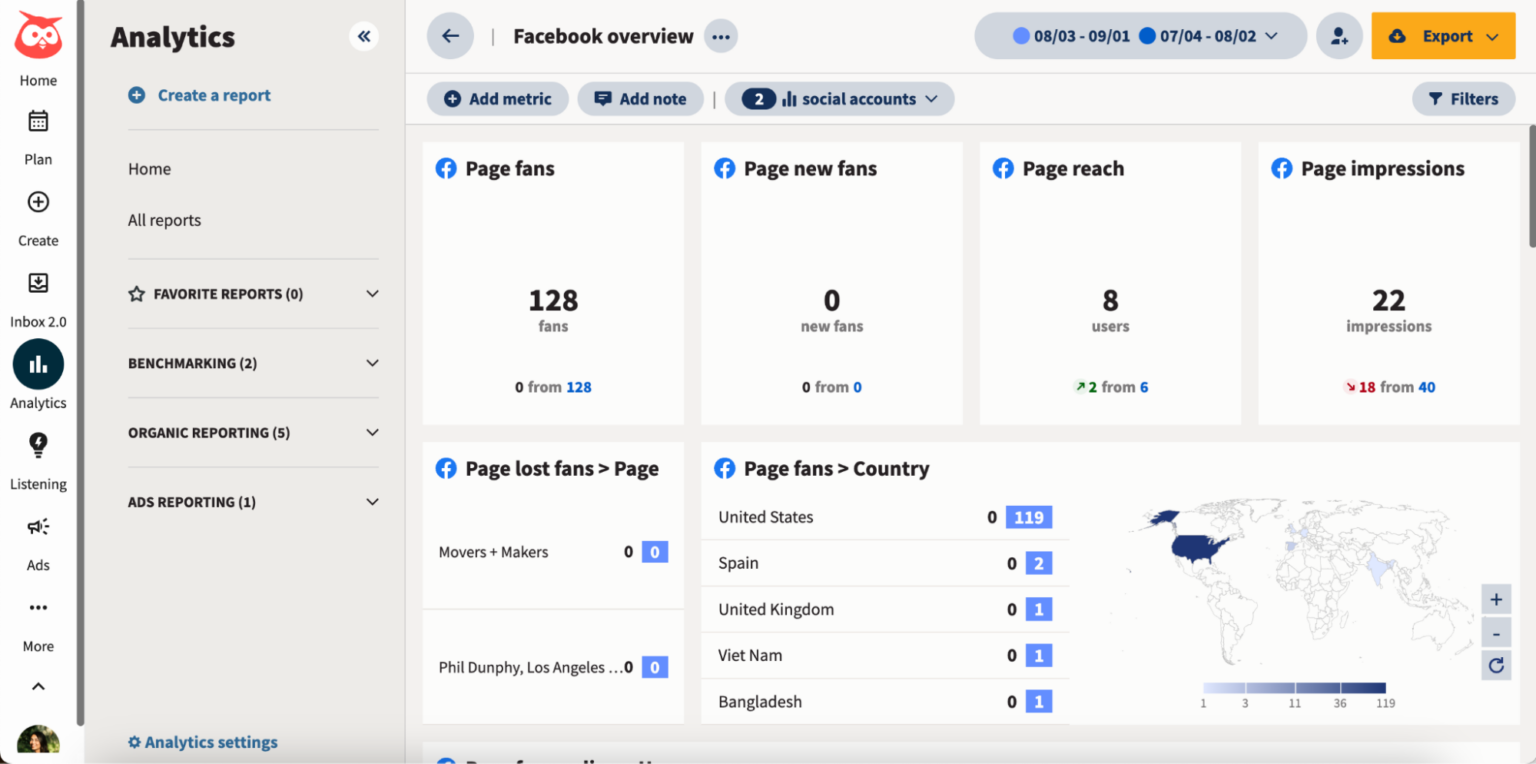Zoom in on the country map

1496,600
